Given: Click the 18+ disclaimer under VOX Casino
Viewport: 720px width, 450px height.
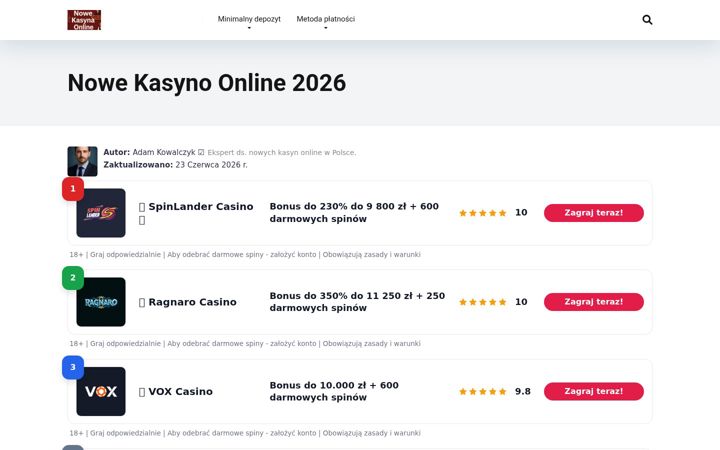Looking at the screenshot, I should [245, 433].
